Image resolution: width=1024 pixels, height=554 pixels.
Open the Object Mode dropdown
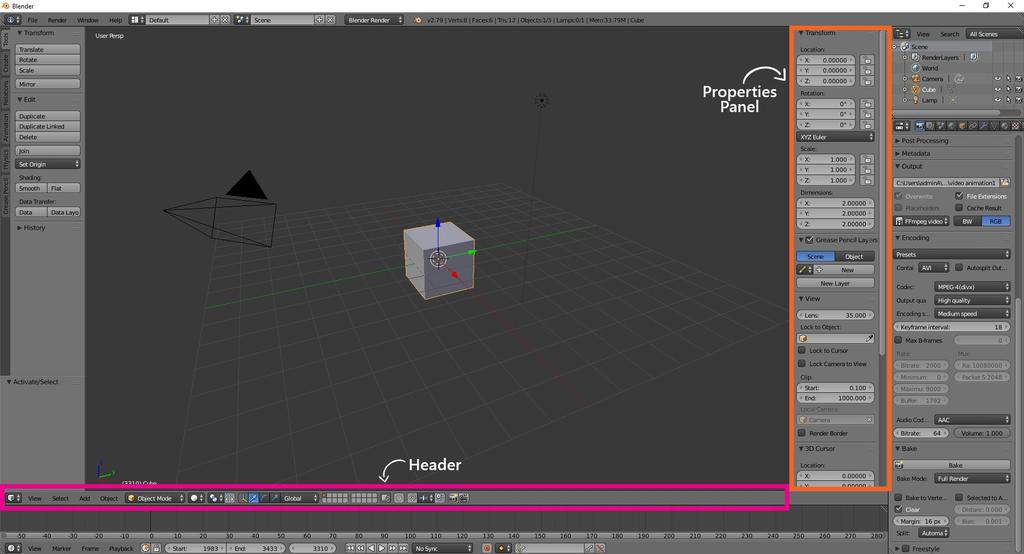(x=155, y=498)
